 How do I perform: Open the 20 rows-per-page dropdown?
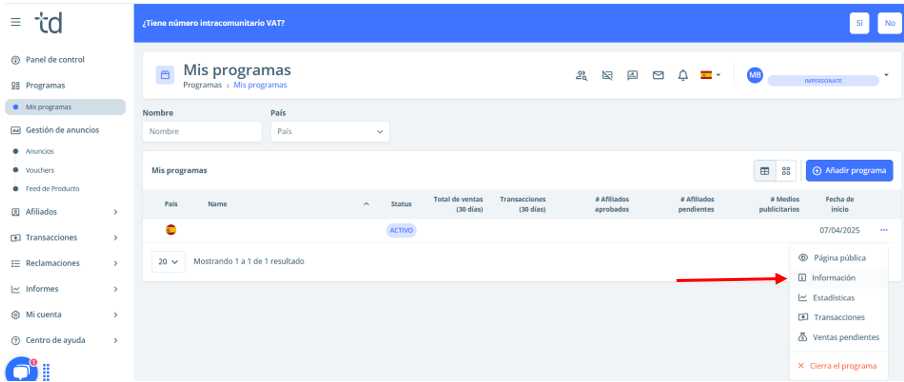pyautogui.click(x=168, y=262)
